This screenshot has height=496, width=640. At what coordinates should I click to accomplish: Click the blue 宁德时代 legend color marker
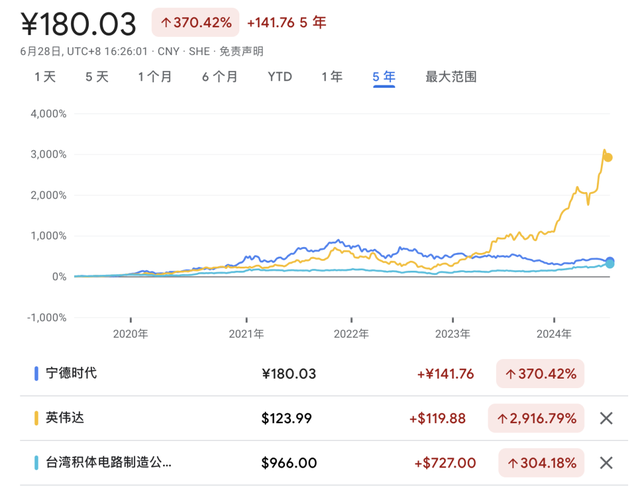[x=37, y=373]
